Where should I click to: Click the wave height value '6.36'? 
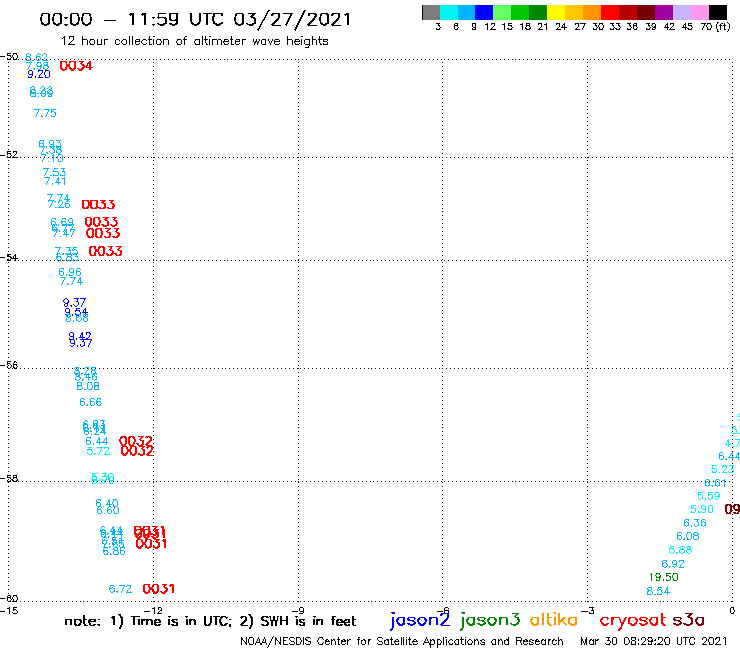tap(695, 523)
